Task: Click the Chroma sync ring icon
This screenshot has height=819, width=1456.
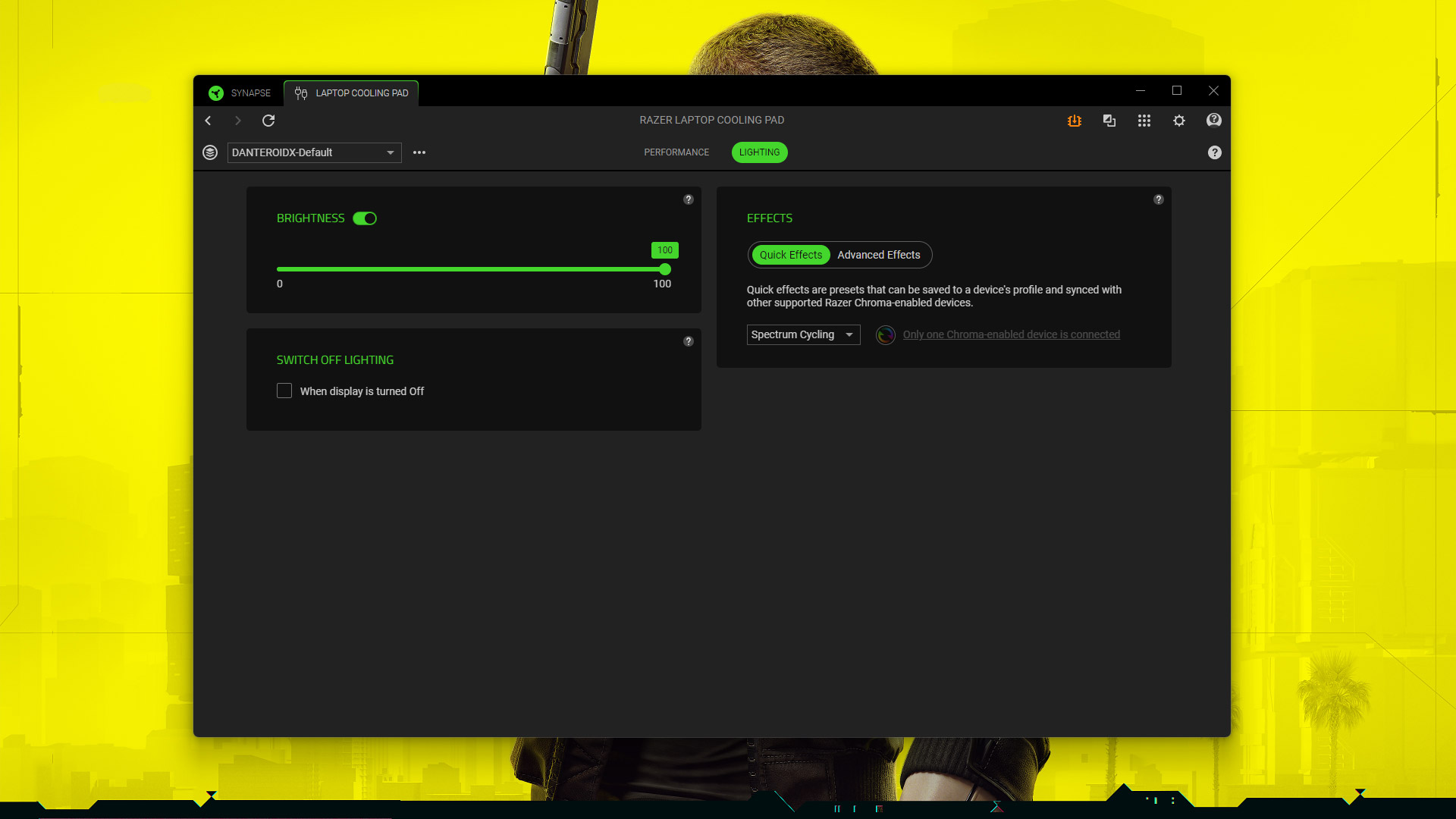Action: pos(886,334)
